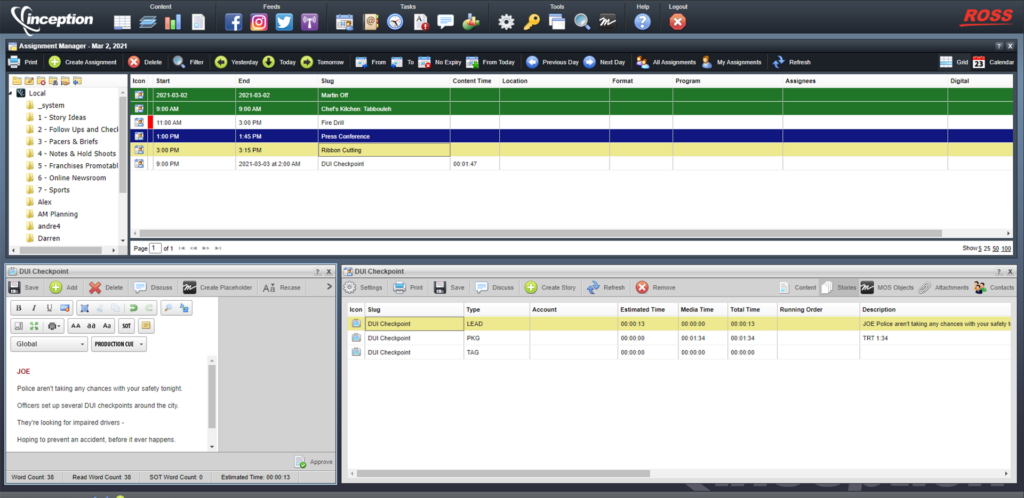Image resolution: width=1024 pixels, height=498 pixels.
Task: Open the Facebook feed icon
Action: coord(234,22)
